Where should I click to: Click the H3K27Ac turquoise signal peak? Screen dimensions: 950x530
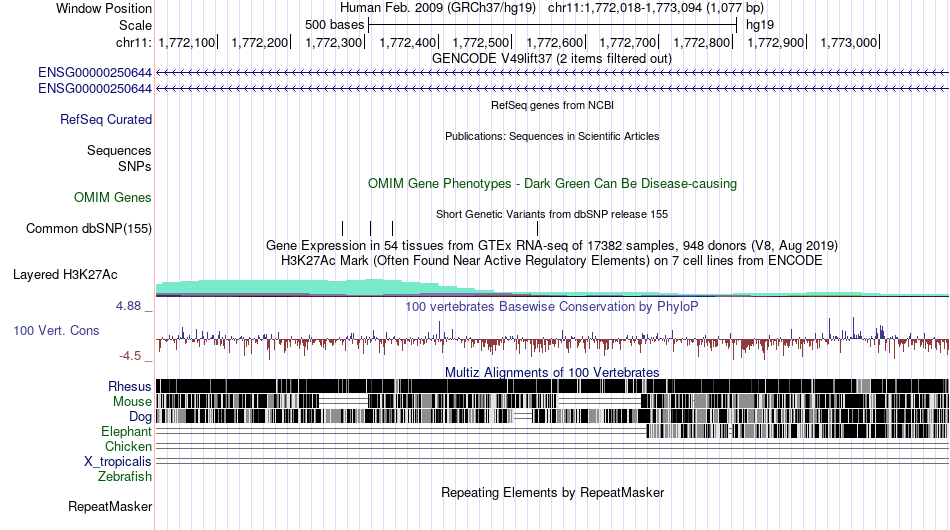coord(376,287)
